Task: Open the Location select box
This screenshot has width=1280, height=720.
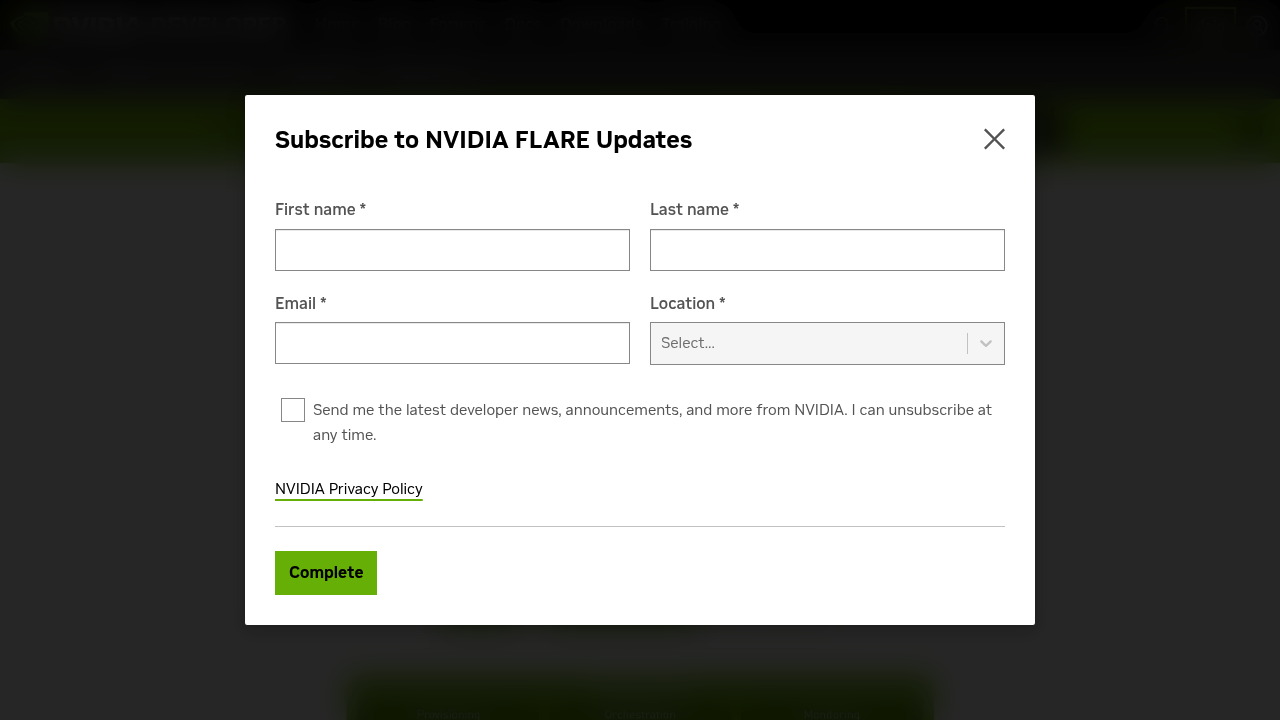Action: (808, 343)
